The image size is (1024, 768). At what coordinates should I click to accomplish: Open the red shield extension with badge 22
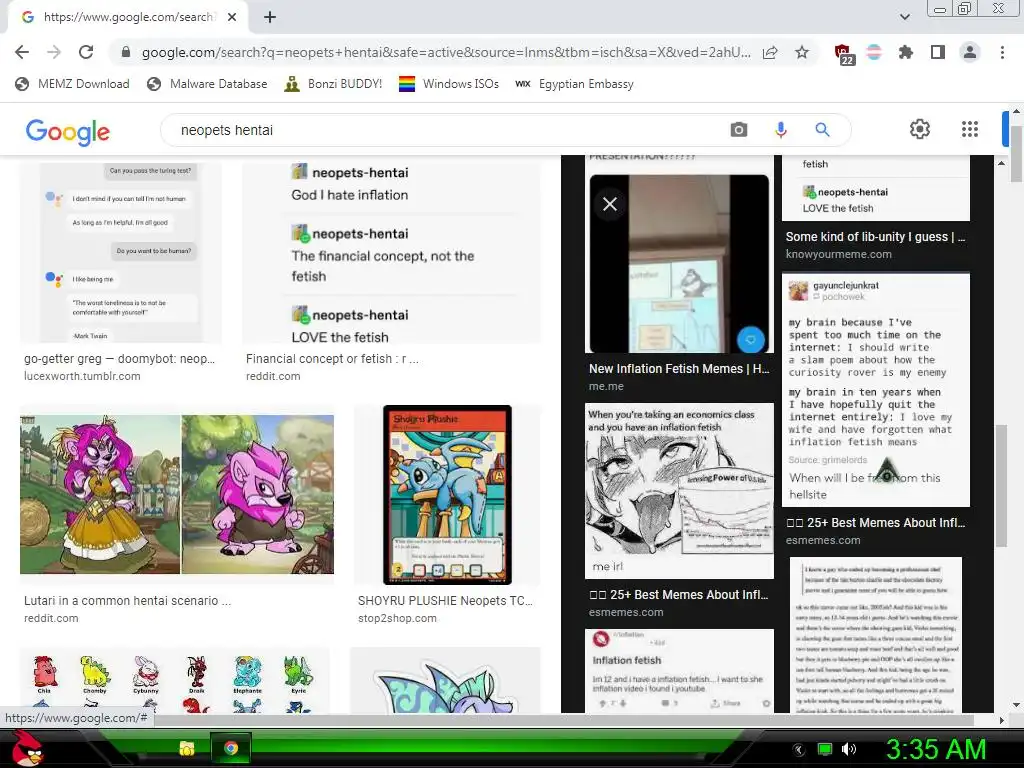[844, 54]
